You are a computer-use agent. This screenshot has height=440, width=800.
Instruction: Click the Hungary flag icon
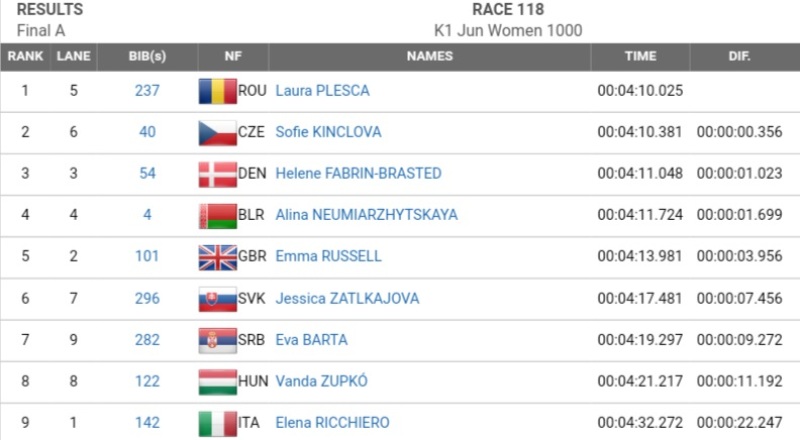[x=218, y=381]
